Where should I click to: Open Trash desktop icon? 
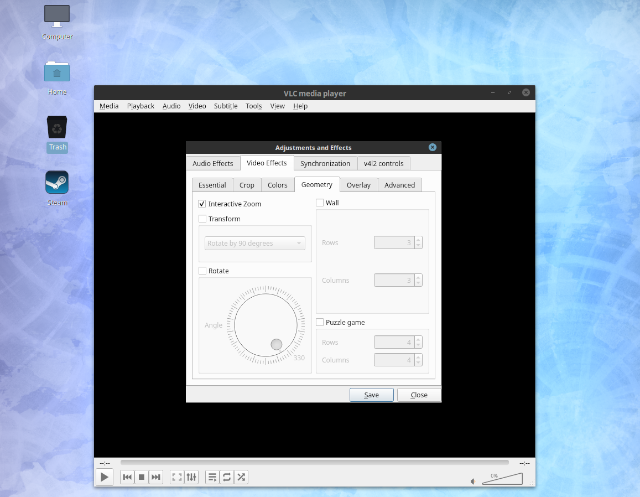pos(57,134)
